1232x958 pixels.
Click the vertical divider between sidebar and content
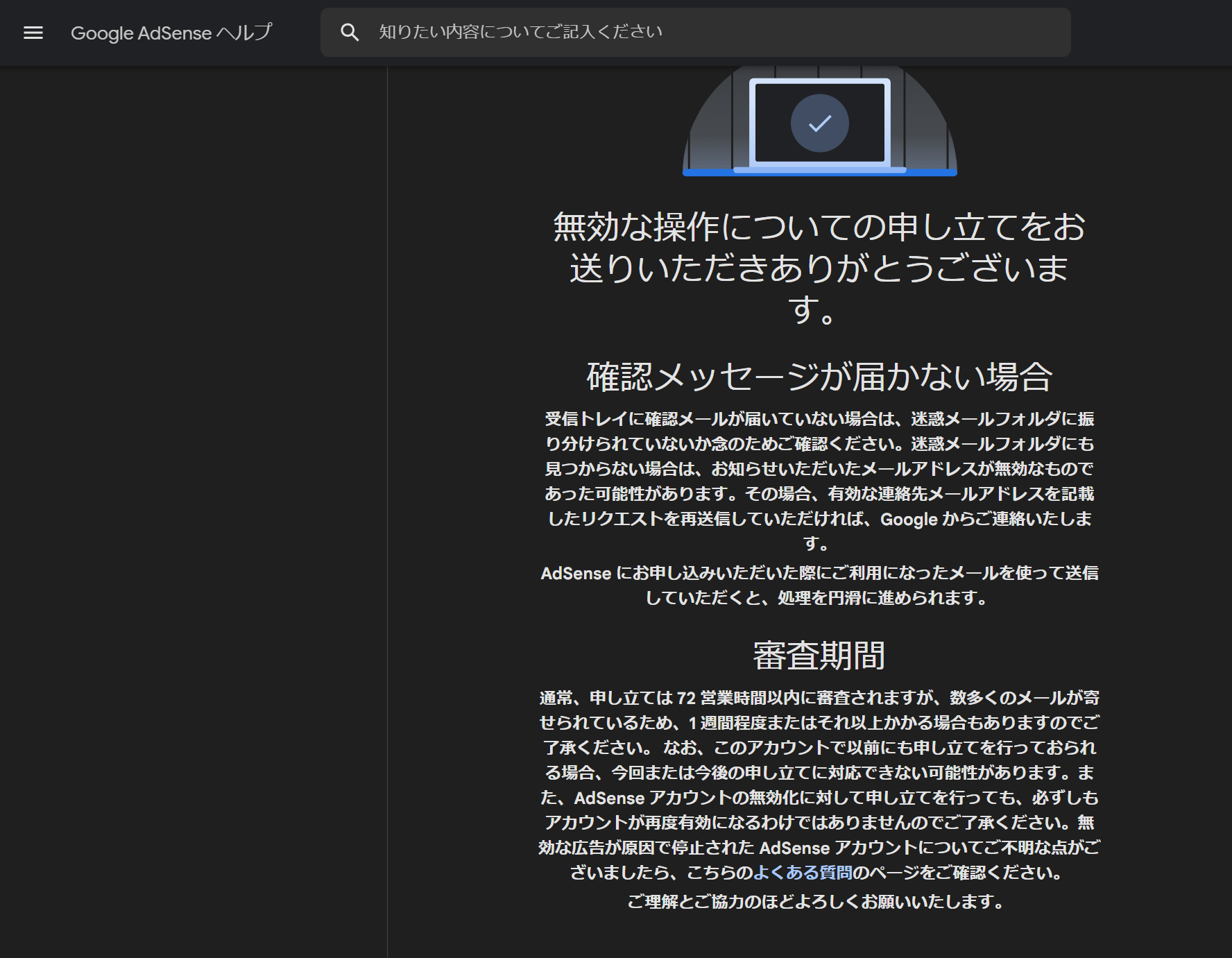click(386, 486)
